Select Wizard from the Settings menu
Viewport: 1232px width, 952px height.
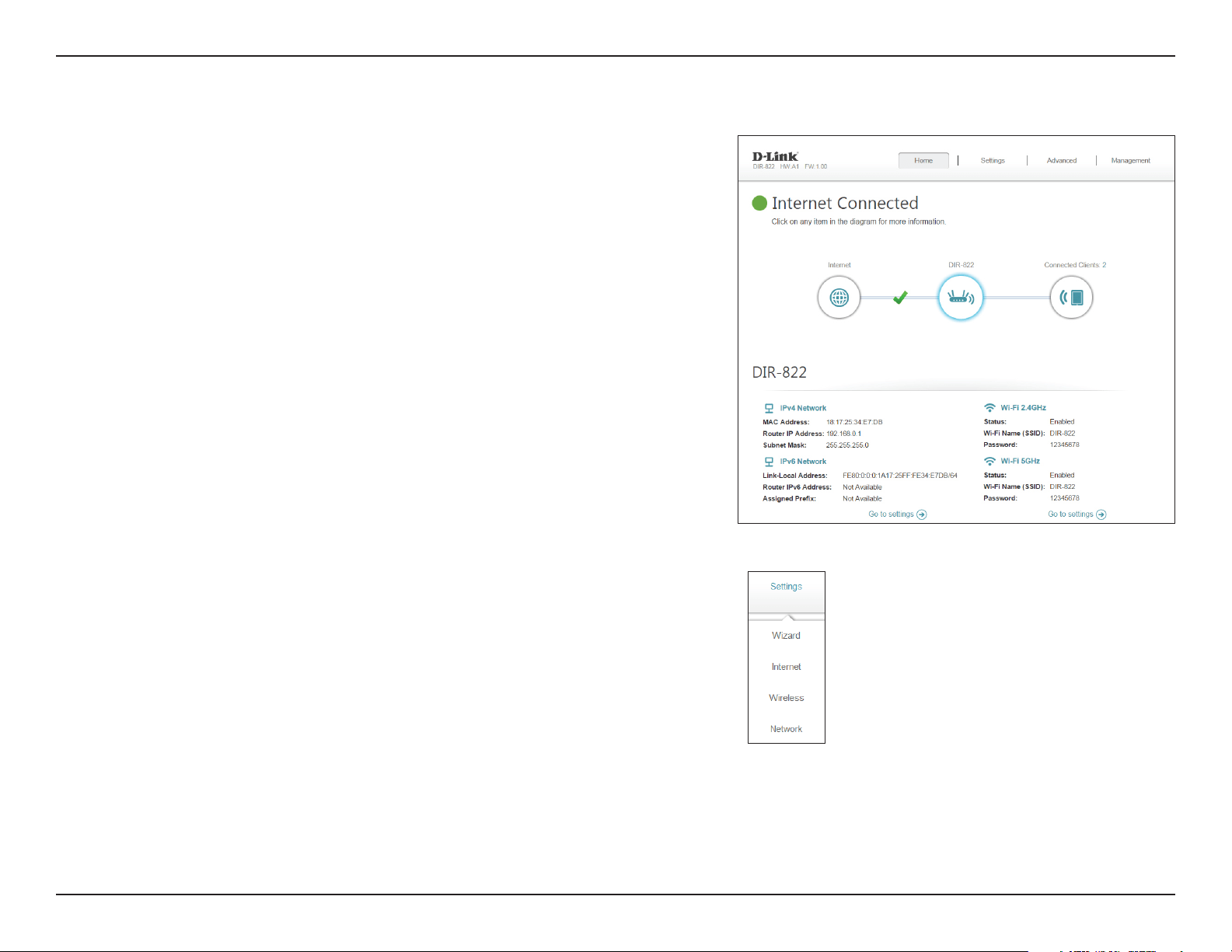coord(786,636)
